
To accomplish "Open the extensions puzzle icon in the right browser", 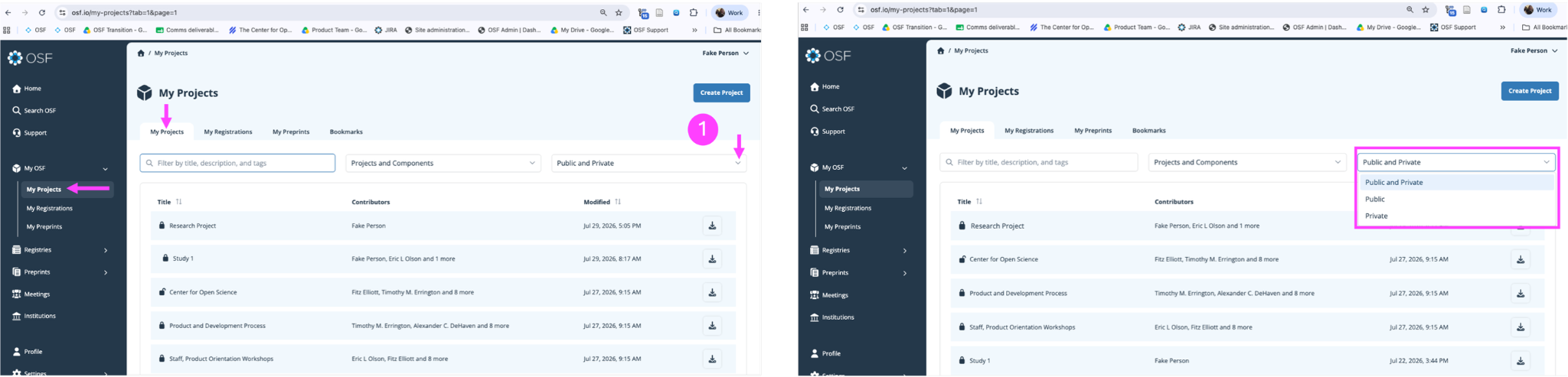I will (x=1501, y=10).
